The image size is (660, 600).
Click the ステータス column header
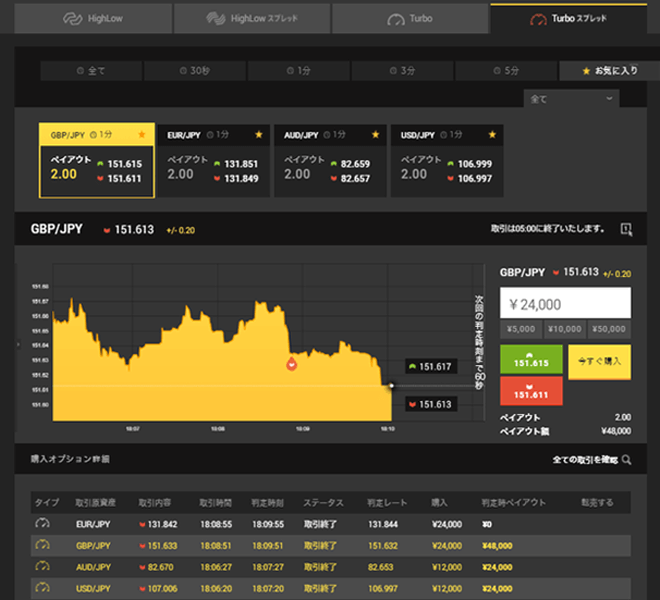click(x=323, y=503)
